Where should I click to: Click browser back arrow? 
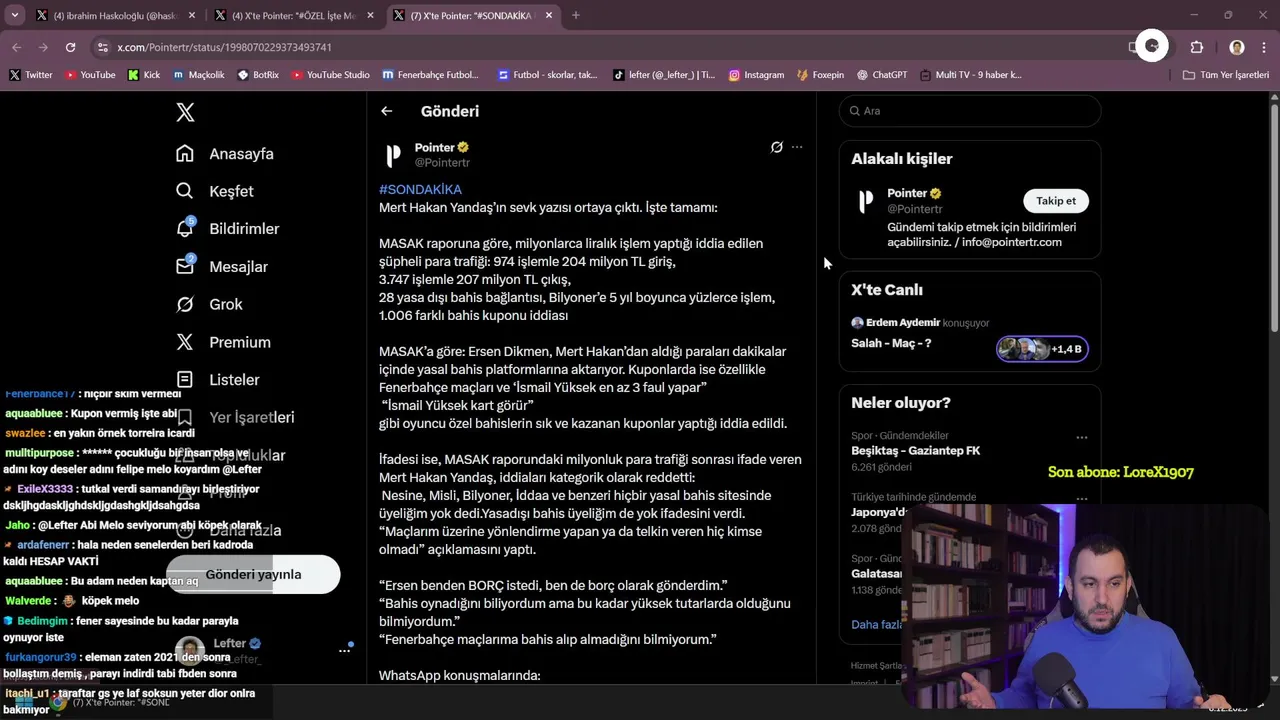pos(17,47)
